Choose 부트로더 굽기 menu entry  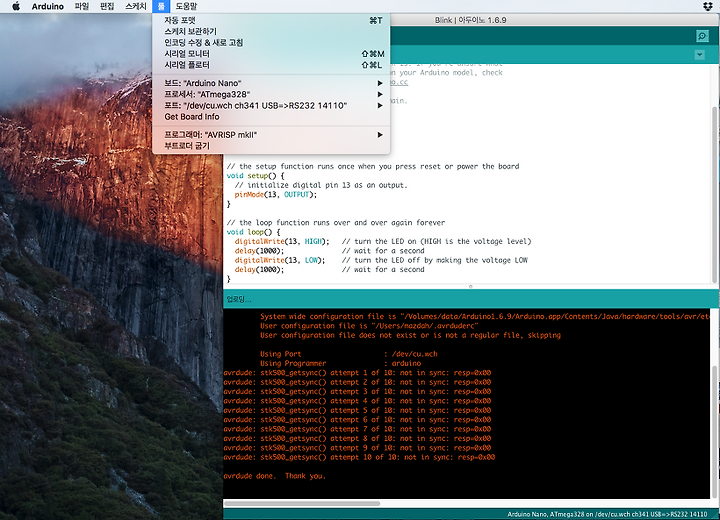[271, 146]
